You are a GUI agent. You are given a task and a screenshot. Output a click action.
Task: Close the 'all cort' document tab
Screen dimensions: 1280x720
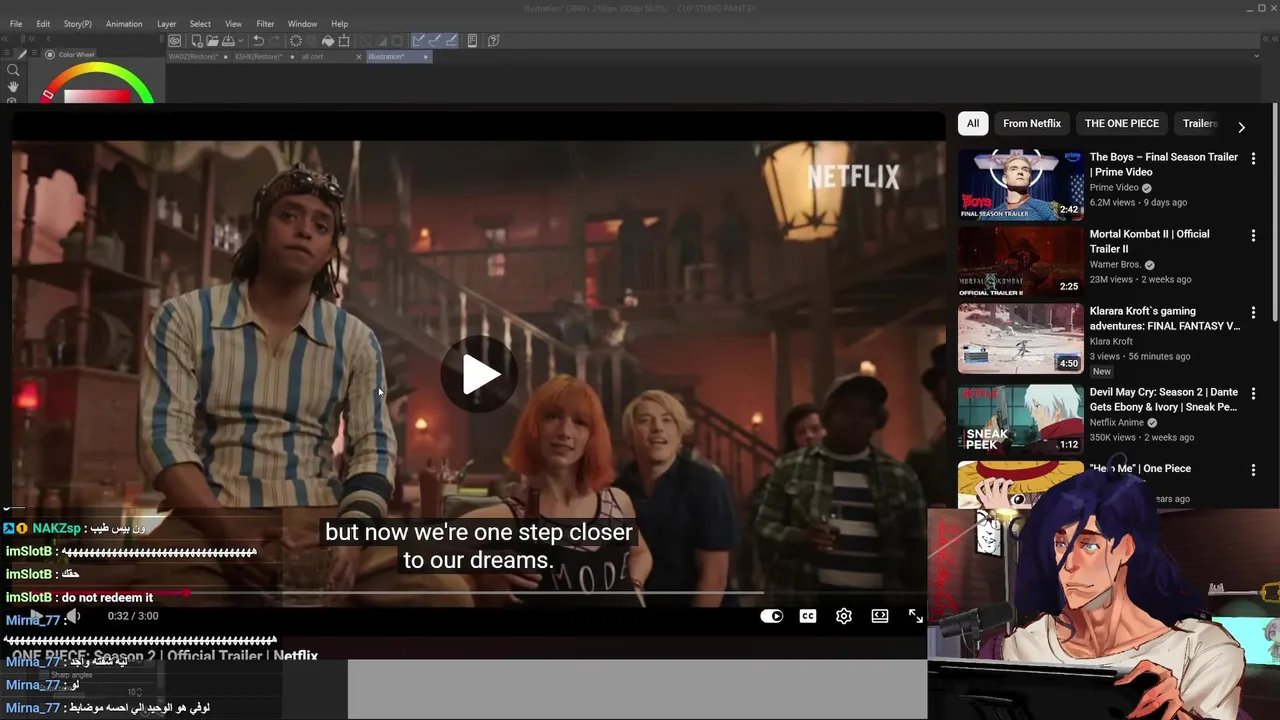point(359,57)
